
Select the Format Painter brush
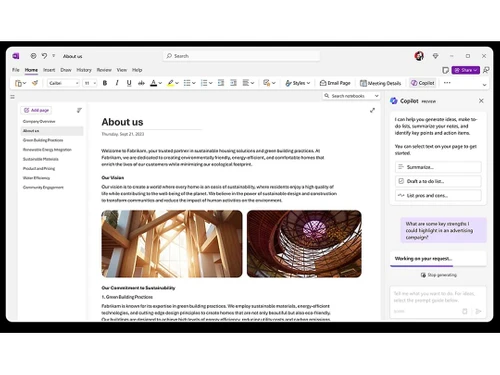click(35, 83)
